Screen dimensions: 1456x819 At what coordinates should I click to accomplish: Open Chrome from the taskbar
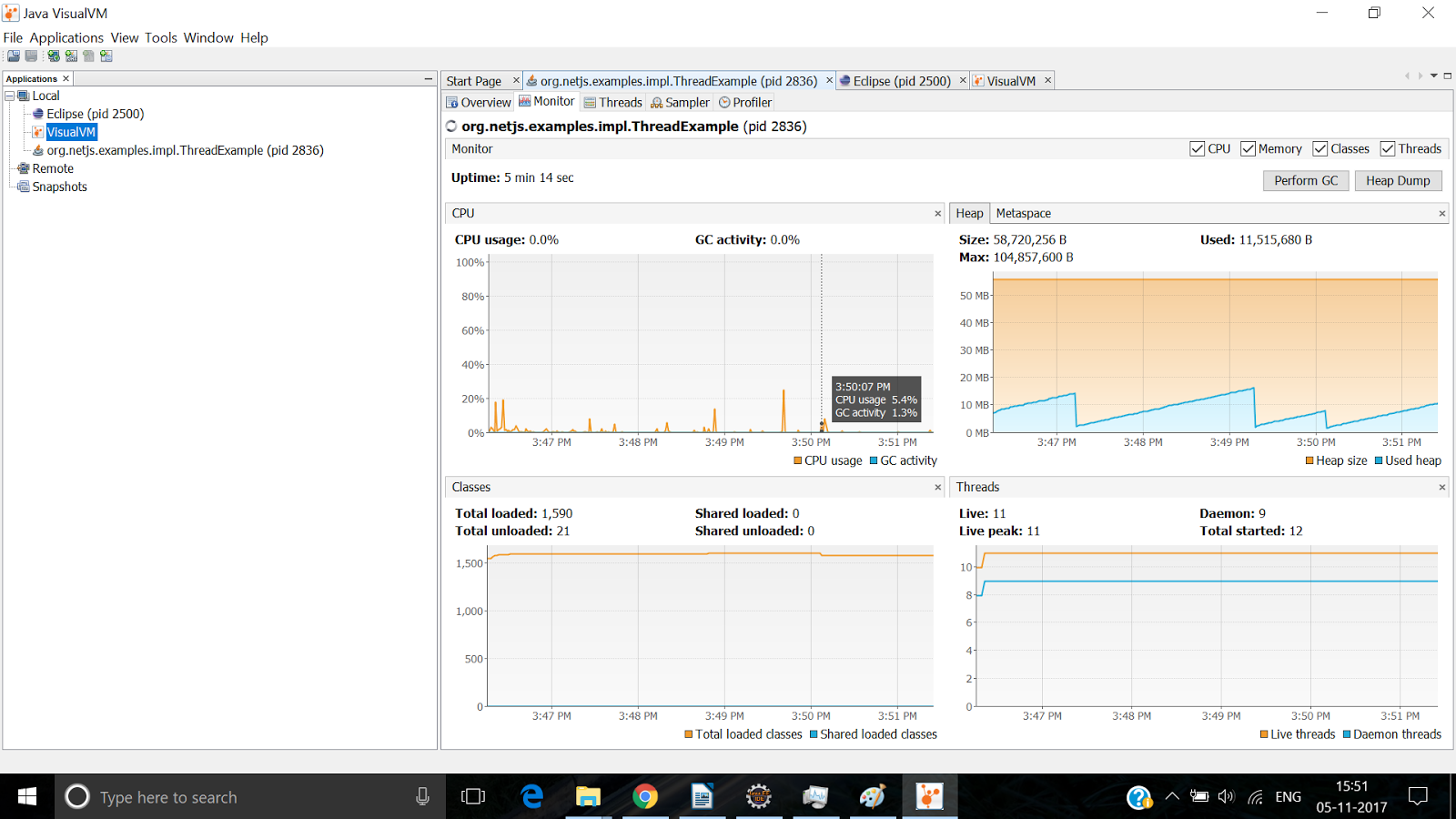tap(645, 797)
